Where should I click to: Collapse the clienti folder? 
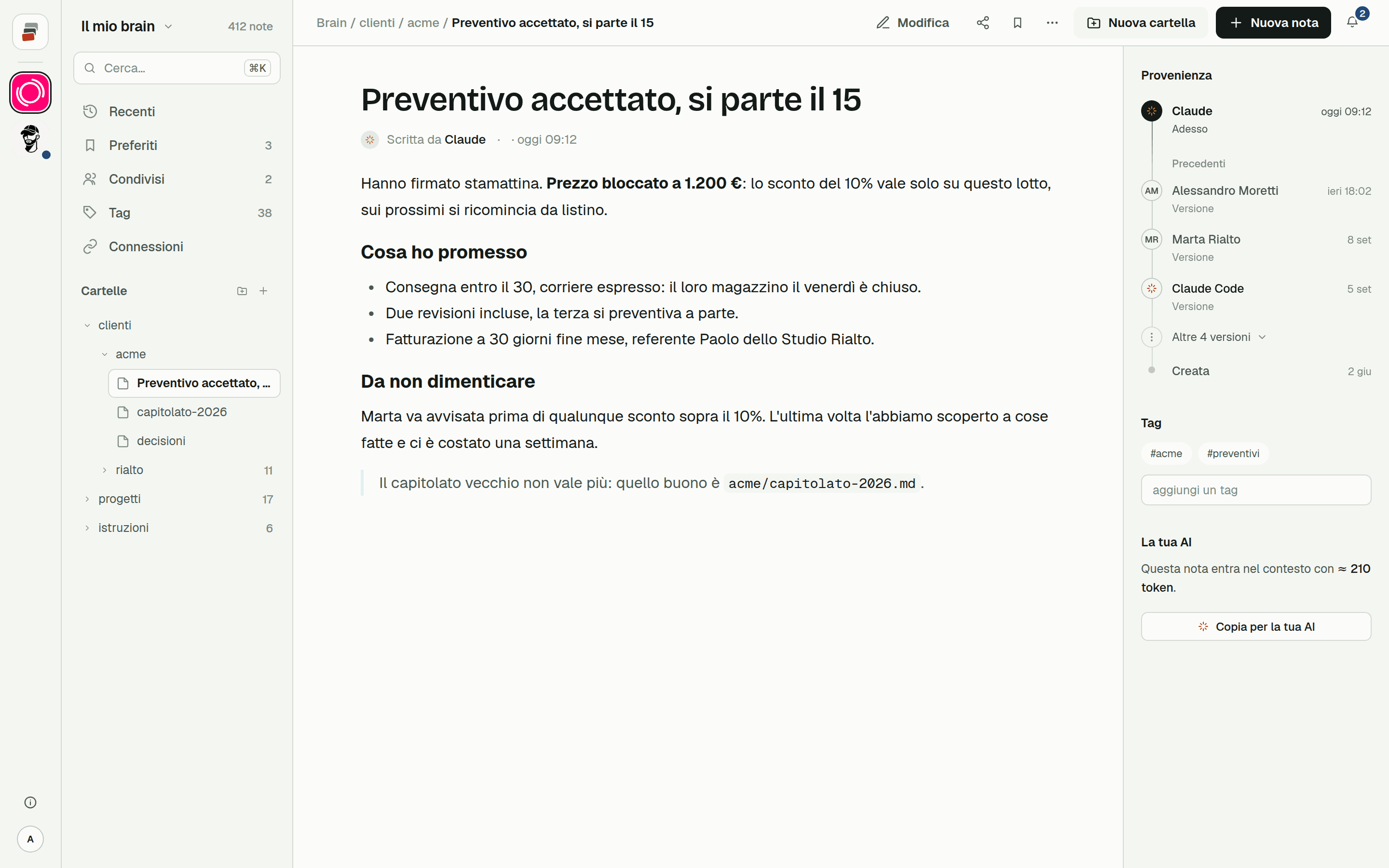pos(87,325)
